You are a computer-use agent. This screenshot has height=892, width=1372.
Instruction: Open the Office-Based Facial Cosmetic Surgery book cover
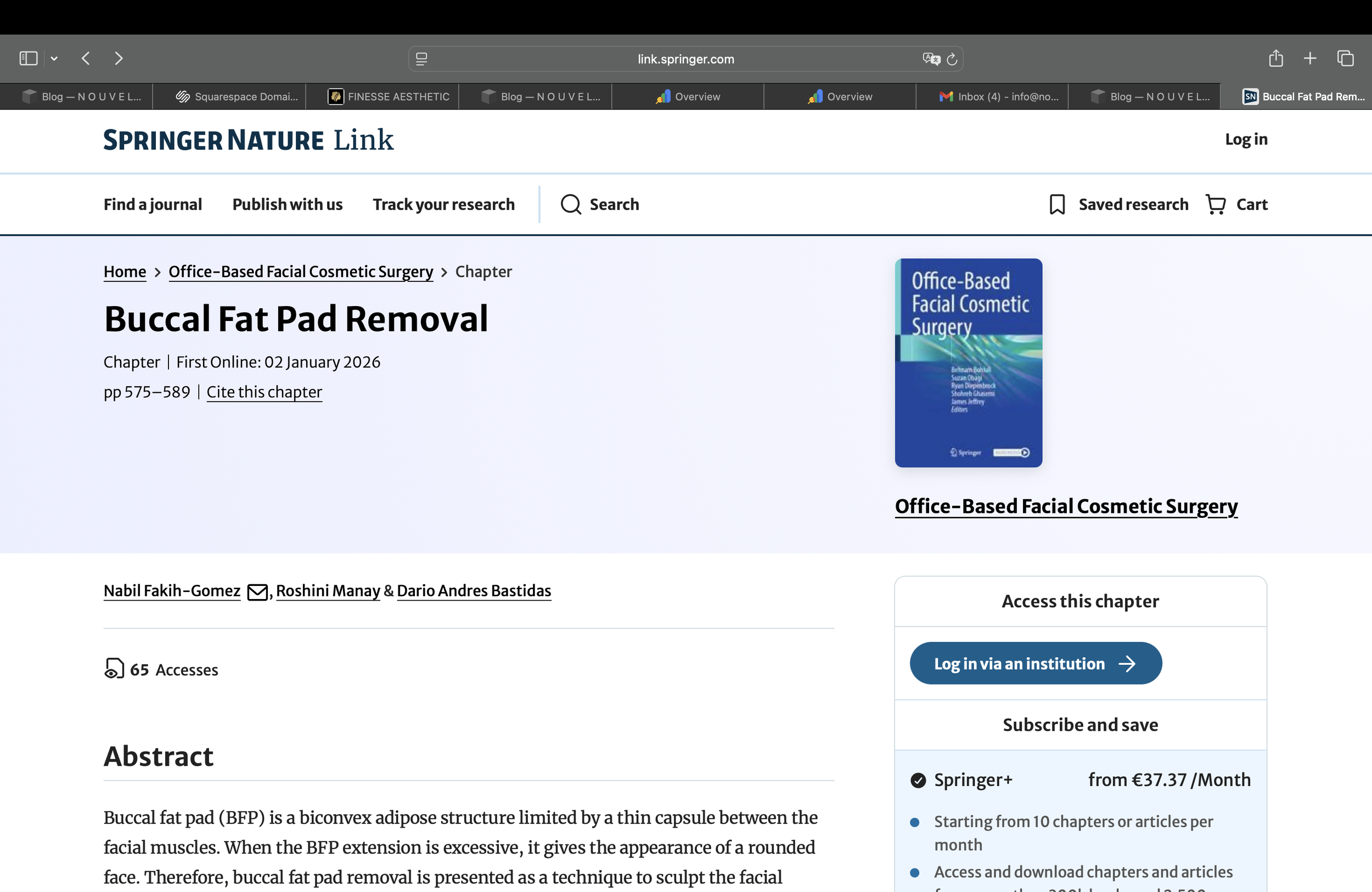(x=968, y=363)
